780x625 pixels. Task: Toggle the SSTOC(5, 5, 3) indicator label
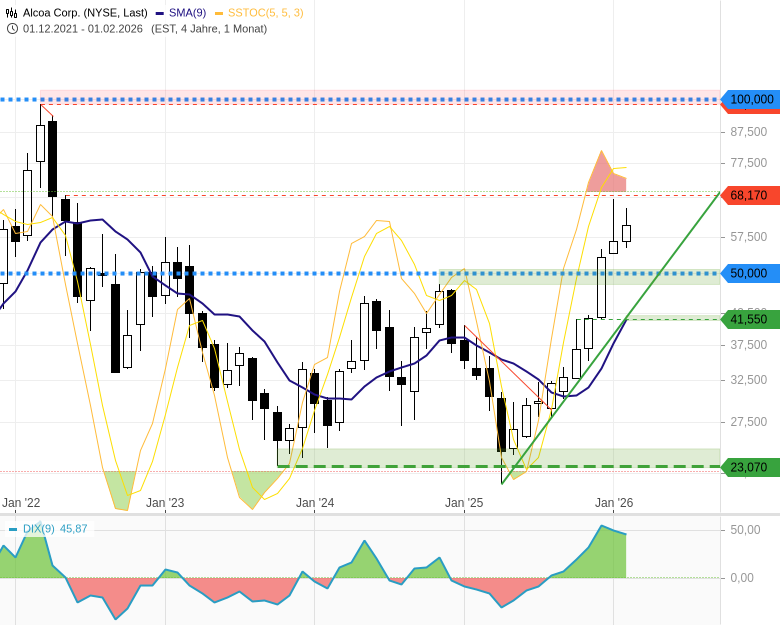click(x=265, y=13)
